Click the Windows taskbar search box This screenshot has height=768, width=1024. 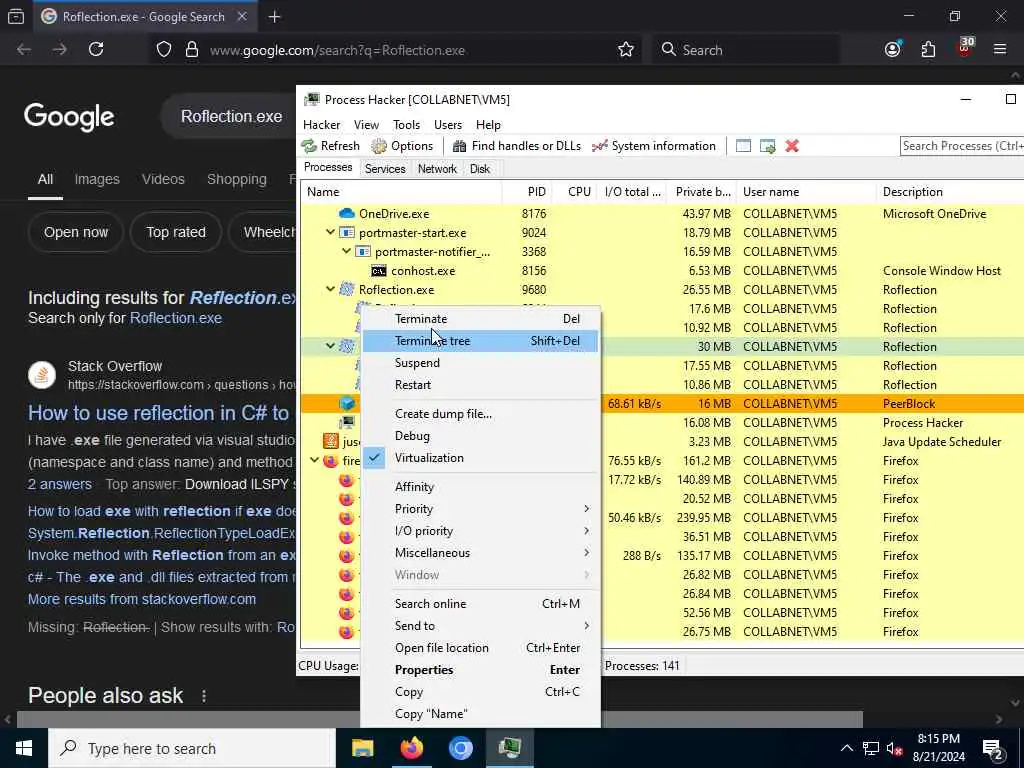(192, 748)
